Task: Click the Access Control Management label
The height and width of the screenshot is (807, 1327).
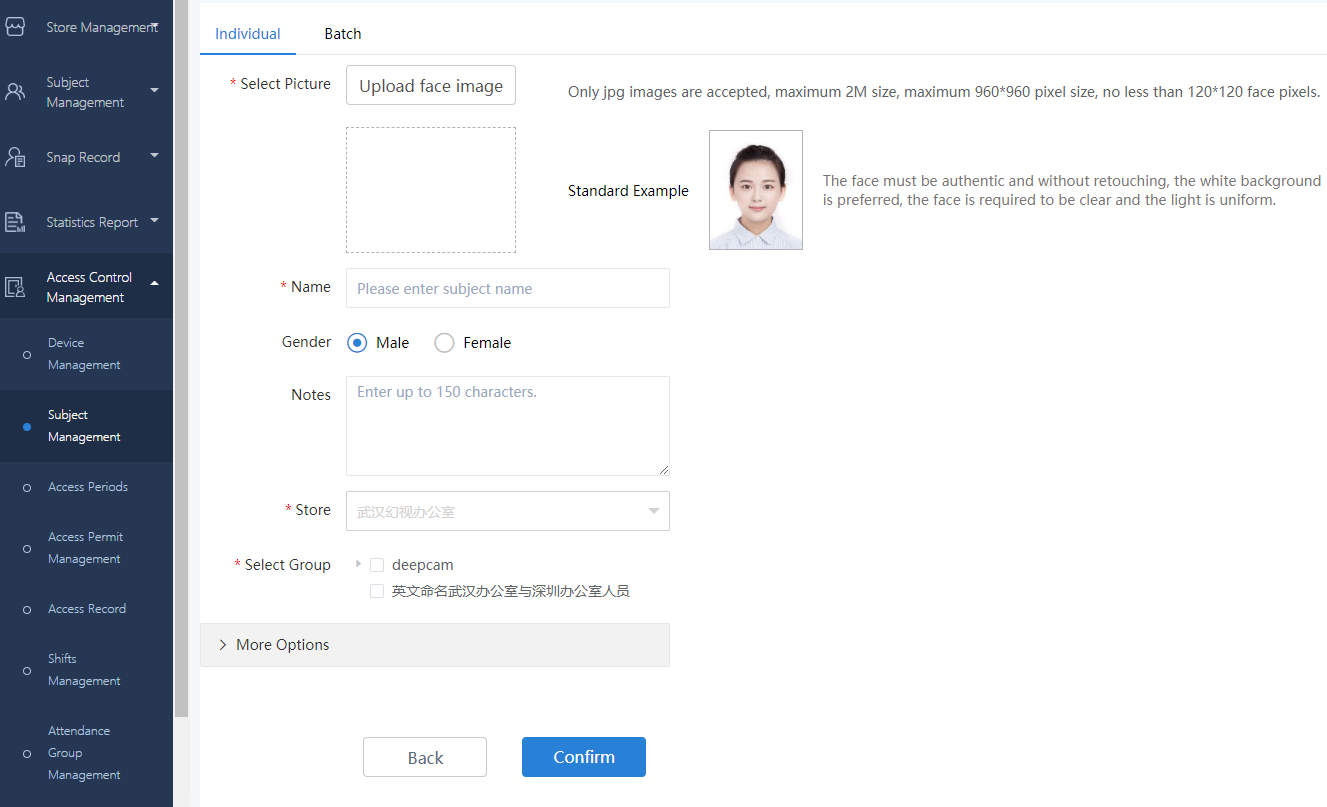Action: click(89, 287)
